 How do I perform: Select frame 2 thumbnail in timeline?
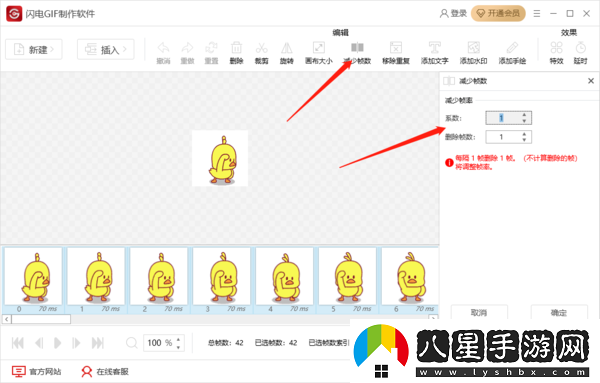(x=159, y=280)
